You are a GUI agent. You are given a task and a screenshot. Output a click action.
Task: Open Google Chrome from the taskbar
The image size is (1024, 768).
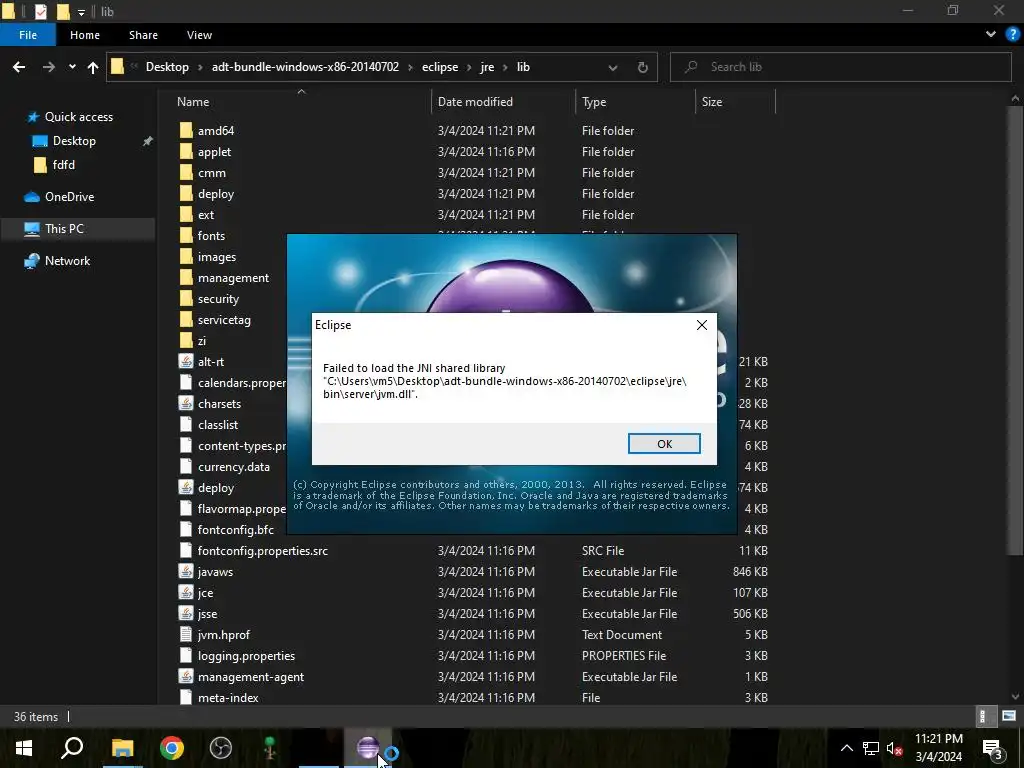tap(172, 748)
